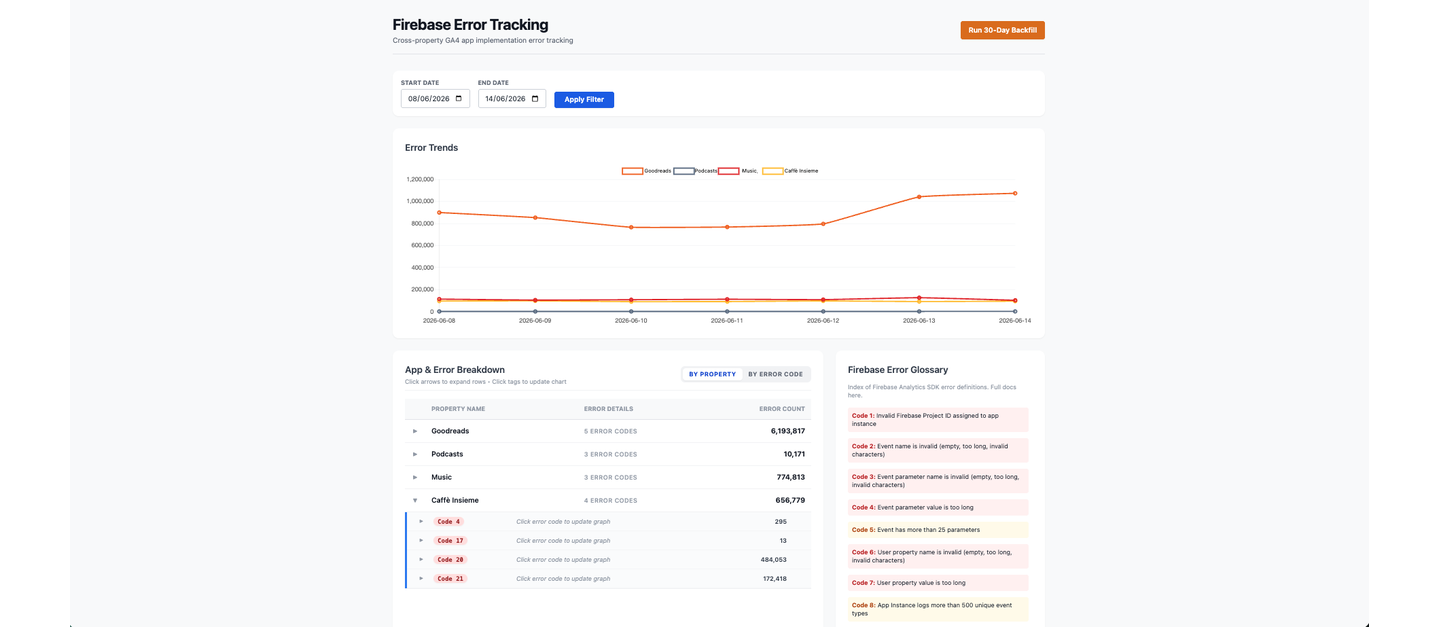Click the Code 17 tag
Image resolution: width=1438 pixels, height=627 pixels.
(451, 540)
